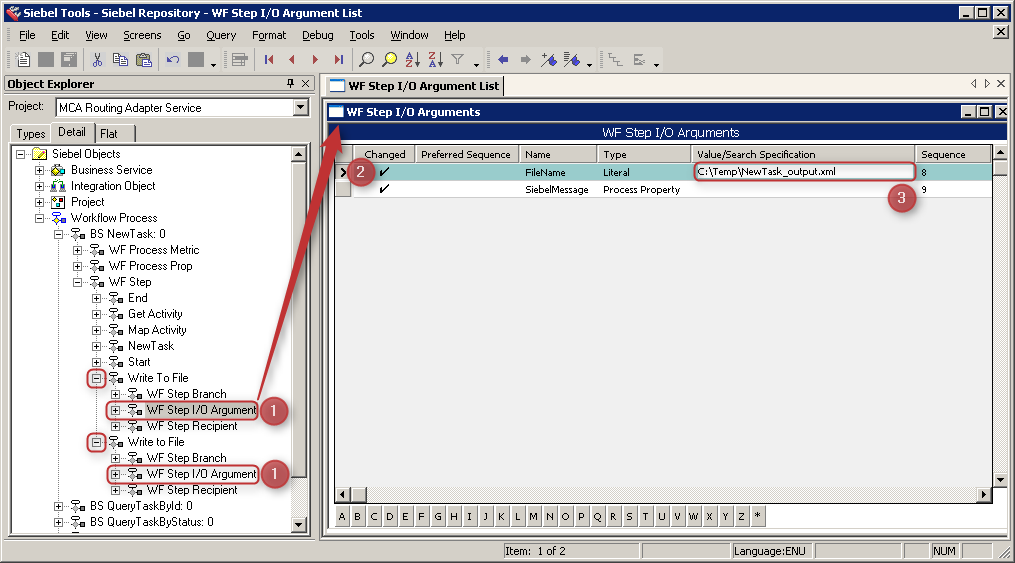Expand the Business Service node
The width and height of the screenshot is (1015, 563).
39,170
